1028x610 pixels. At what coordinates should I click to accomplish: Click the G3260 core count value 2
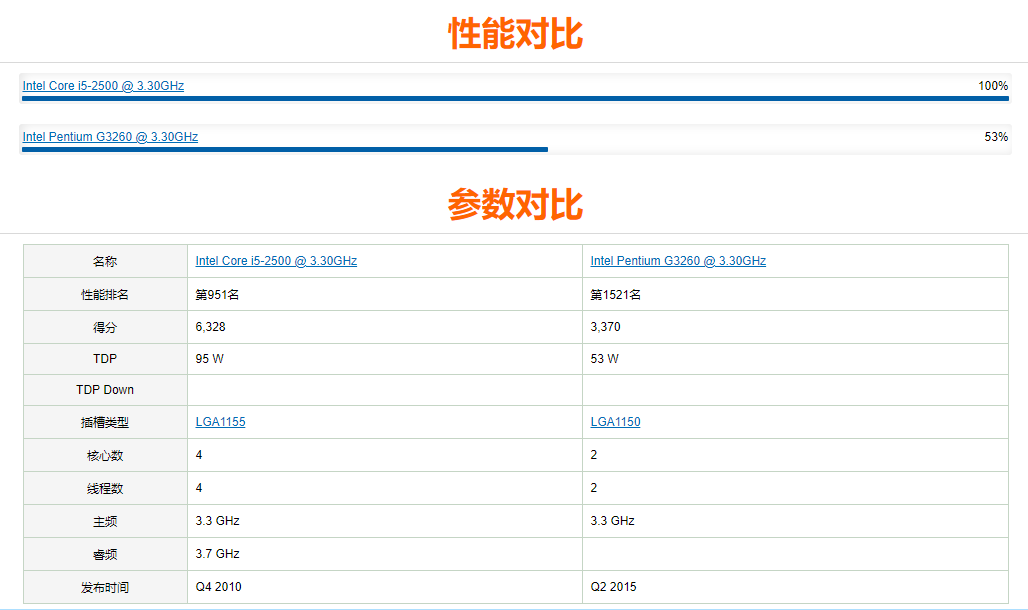coord(593,455)
